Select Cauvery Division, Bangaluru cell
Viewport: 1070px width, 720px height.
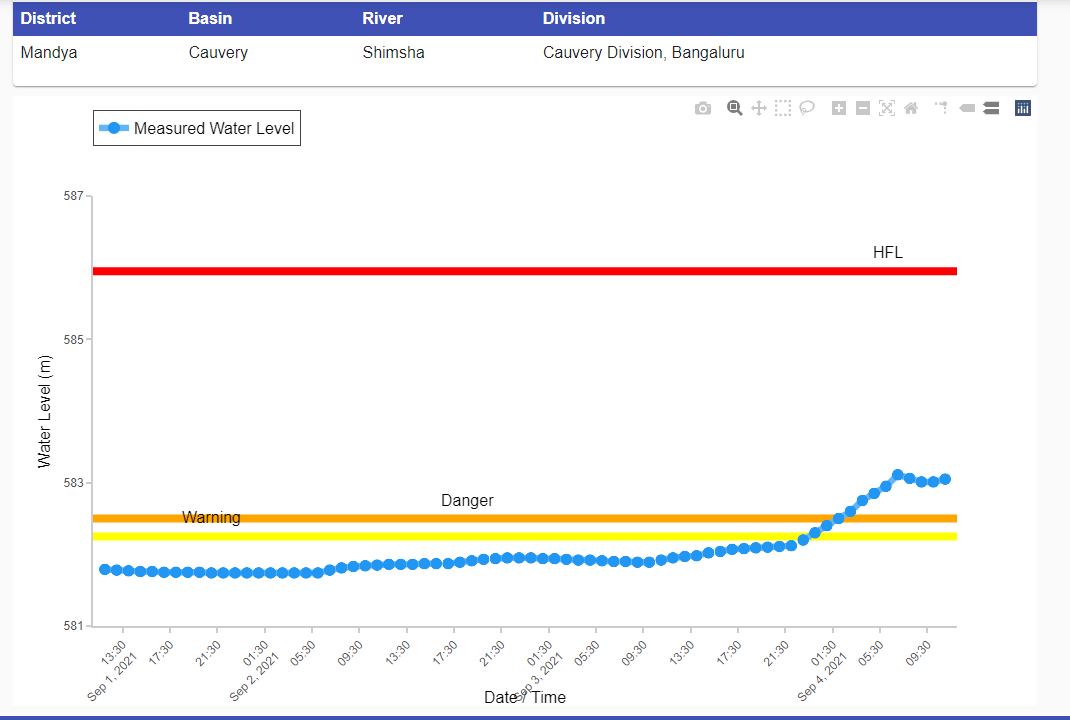pyautogui.click(x=644, y=53)
